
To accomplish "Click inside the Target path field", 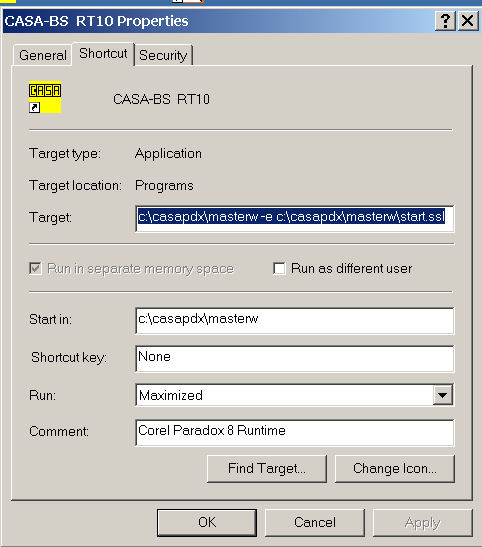I will (x=295, y=219).
